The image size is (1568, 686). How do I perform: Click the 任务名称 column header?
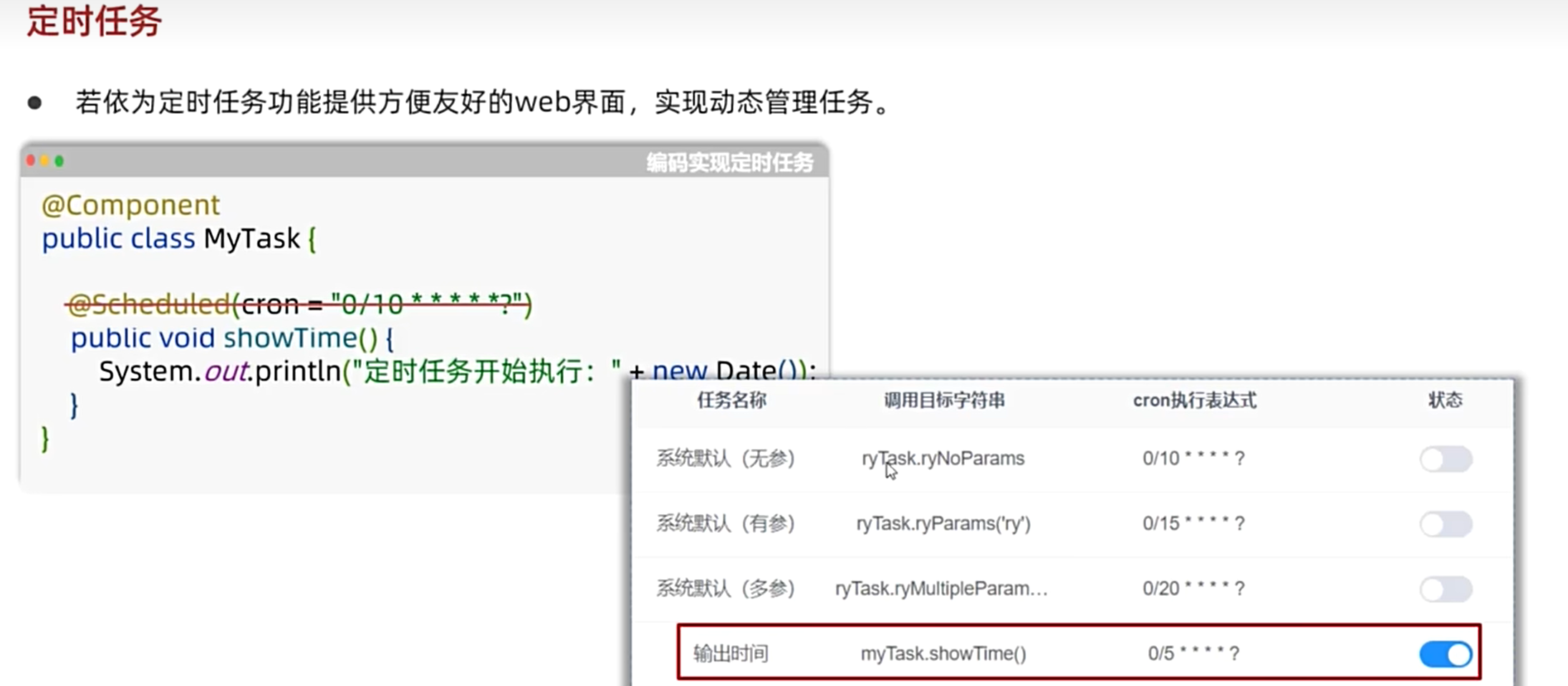click(731, 400)
